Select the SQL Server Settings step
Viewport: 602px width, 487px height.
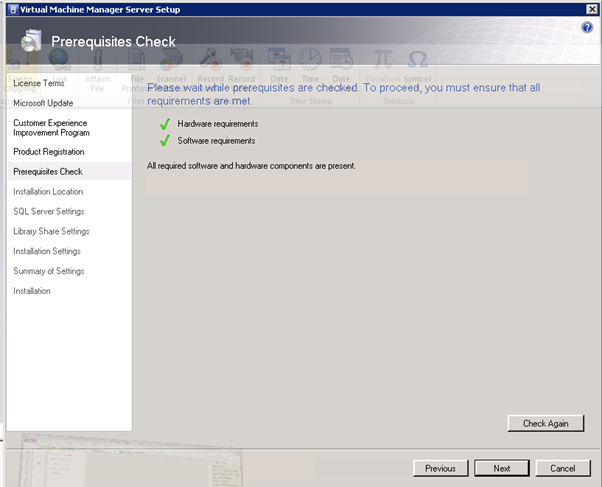49,211
